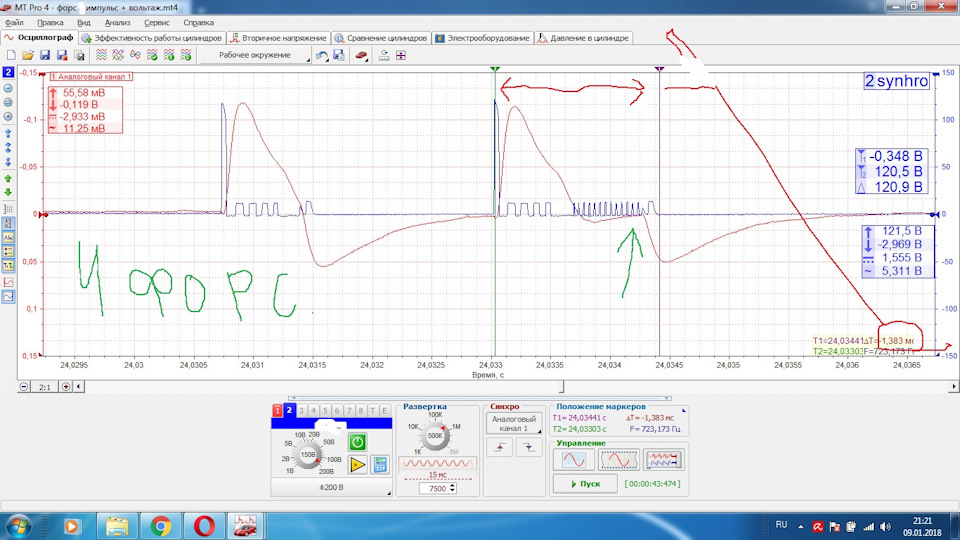Select channel 3 button
The width and height of the screenshot is (960, 540).
pyautogui.click(x=301, y=410)
